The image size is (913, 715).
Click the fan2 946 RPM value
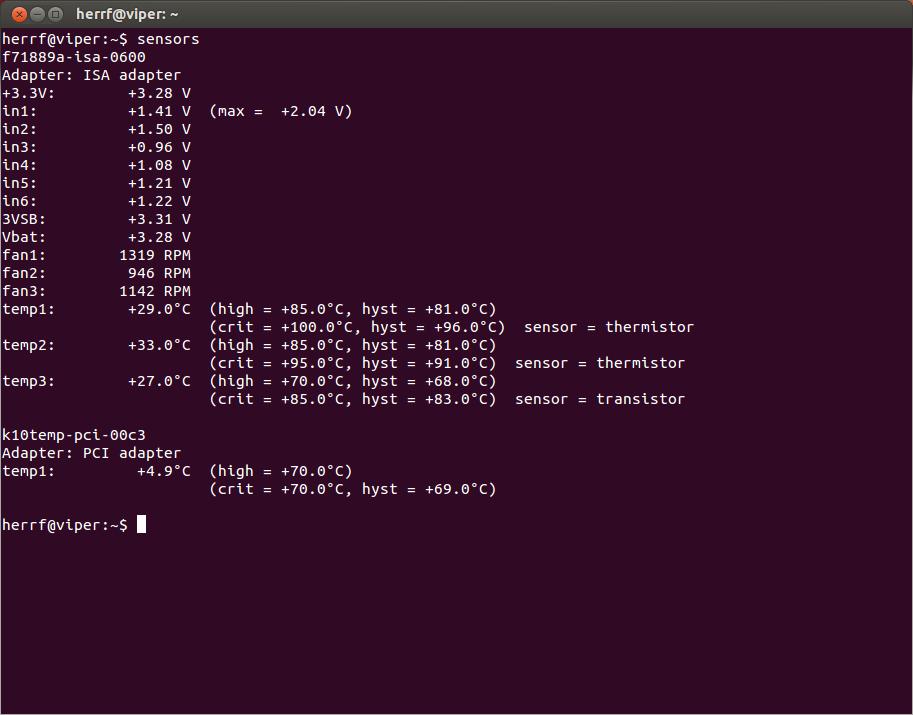159,273
